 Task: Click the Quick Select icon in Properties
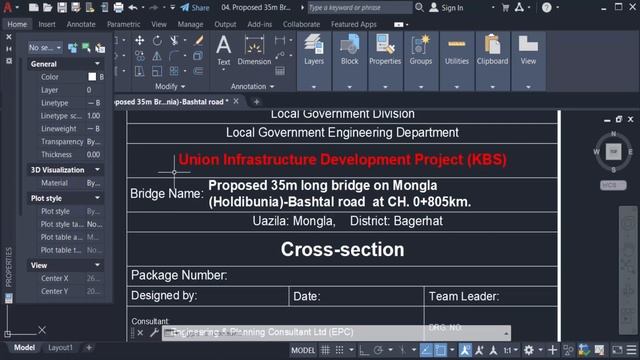(100, 48)
